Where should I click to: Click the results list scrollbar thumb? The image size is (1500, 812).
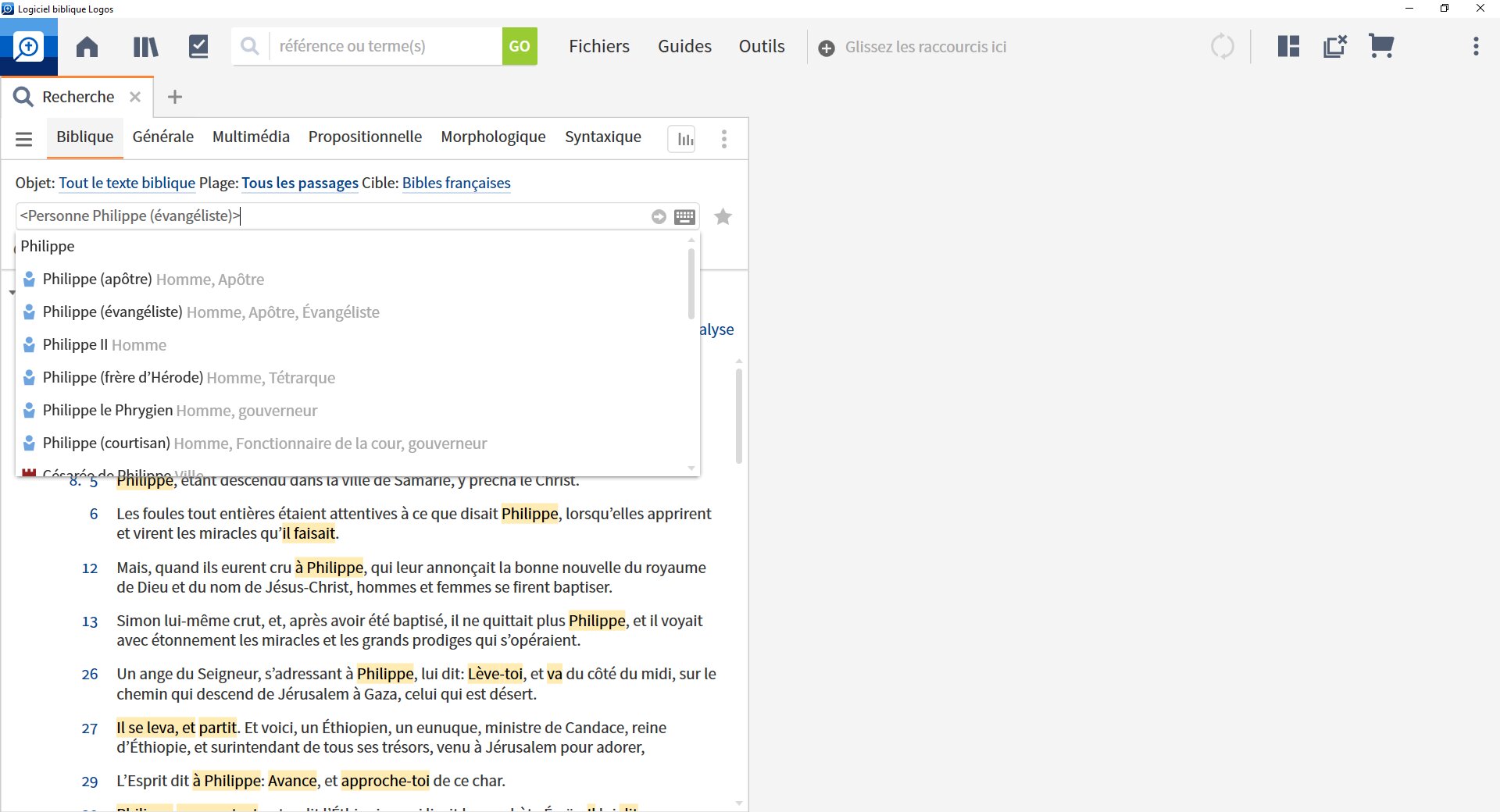(739, 416)
